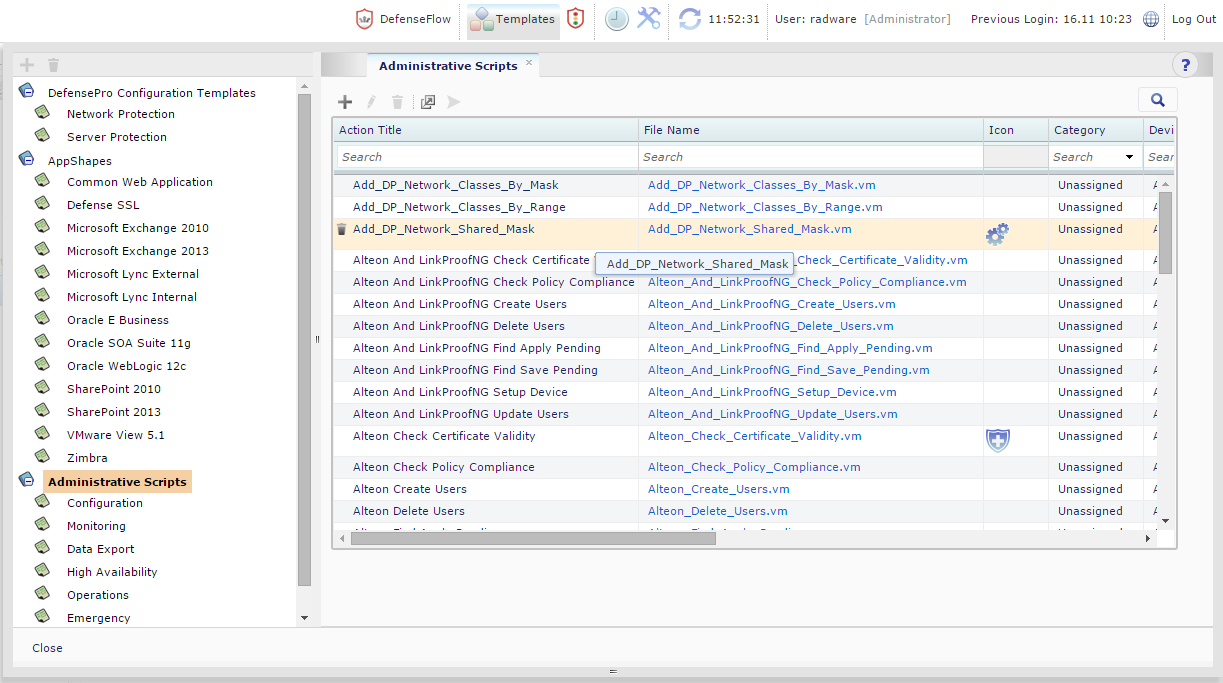
Task: Open the table search using the magnifier icon
Action: [x=1157, y=100]
